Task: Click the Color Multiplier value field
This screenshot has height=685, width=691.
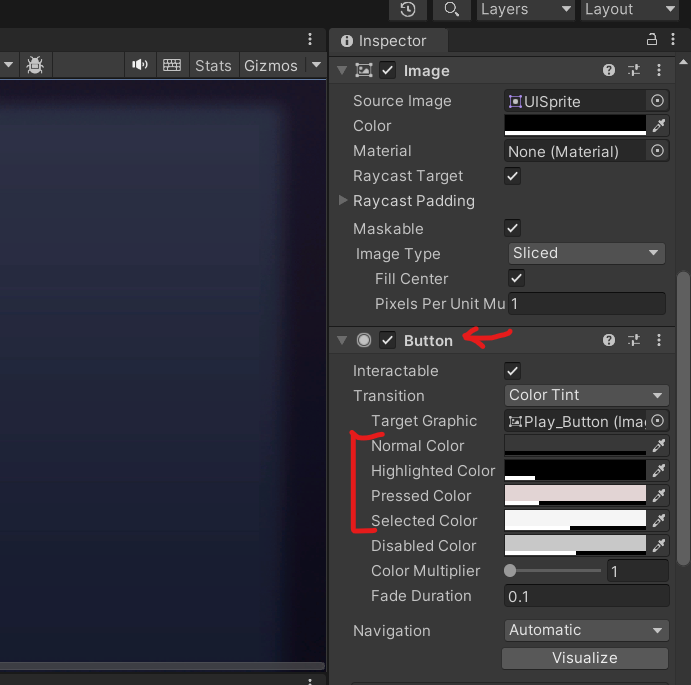Action: (x=638, y=571)
